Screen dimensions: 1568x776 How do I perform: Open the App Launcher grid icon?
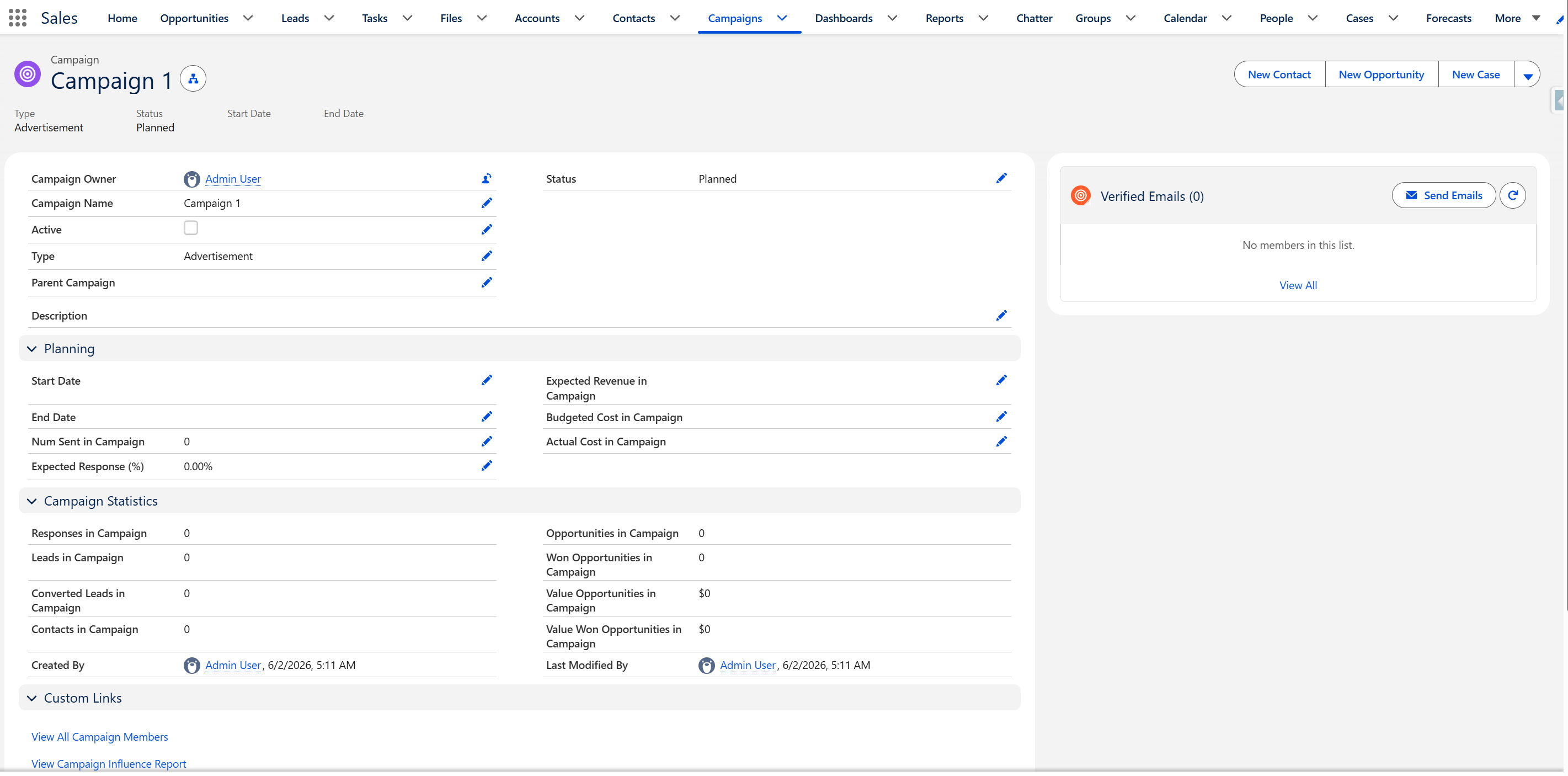click(18, 18)
